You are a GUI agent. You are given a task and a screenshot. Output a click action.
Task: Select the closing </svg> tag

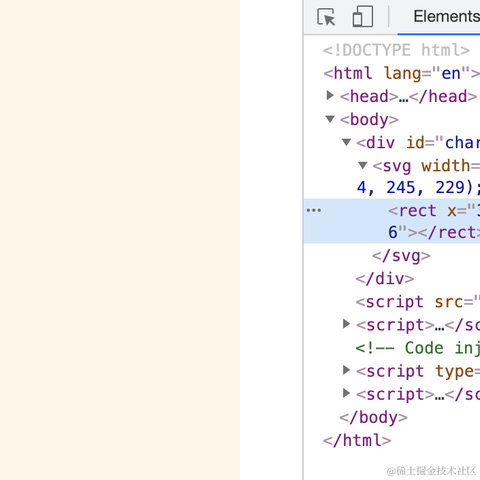coord(401,256)
